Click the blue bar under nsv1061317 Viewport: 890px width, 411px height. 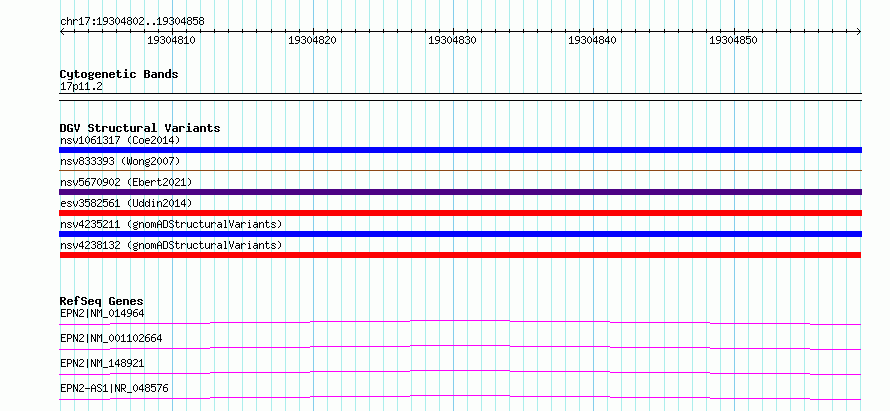(x=460, y=150)
